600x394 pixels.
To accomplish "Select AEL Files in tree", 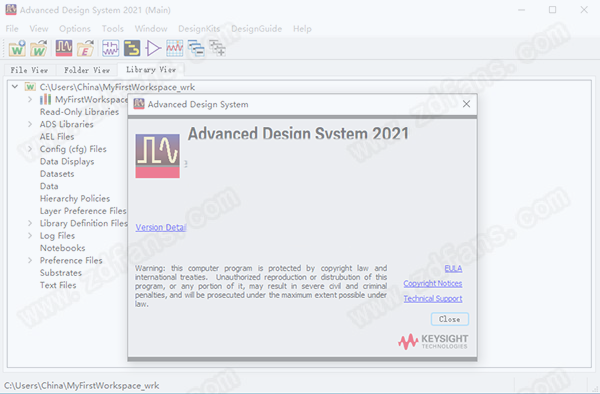I will point(57,137).
